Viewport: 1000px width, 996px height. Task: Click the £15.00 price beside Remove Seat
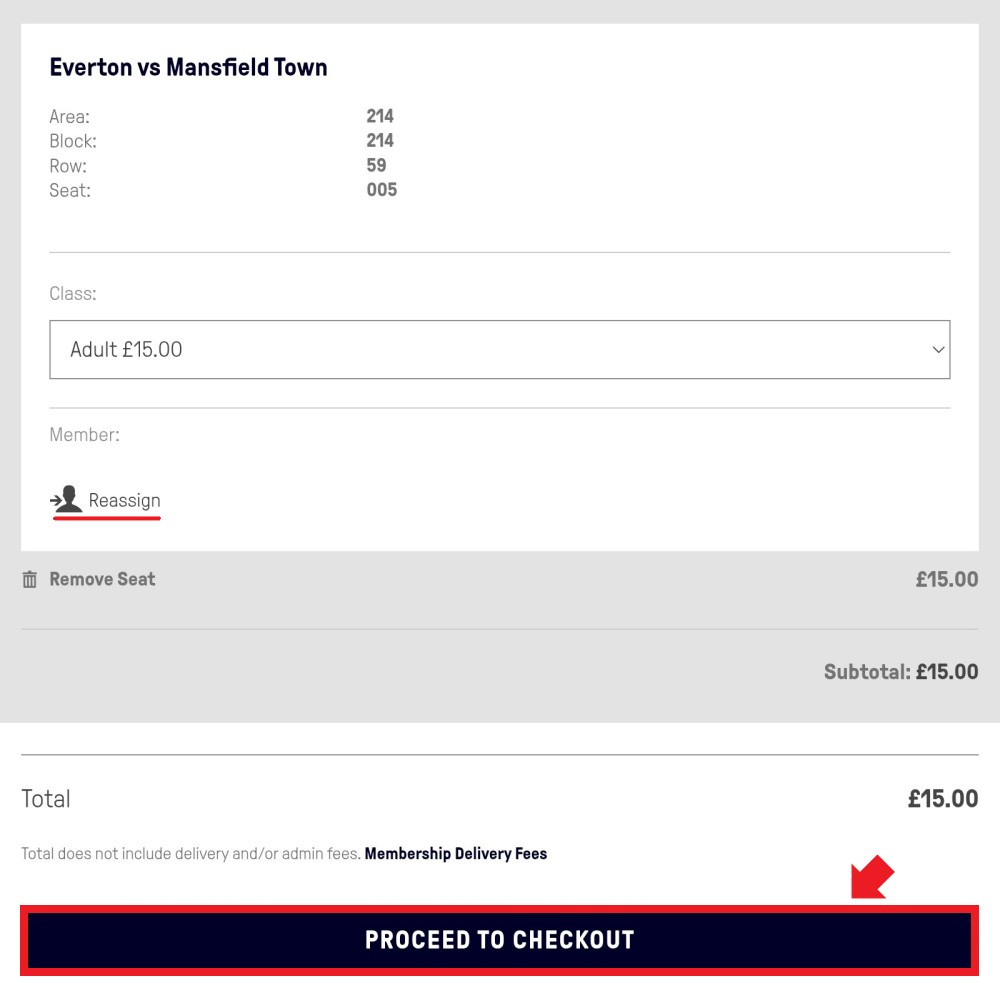[946, 579]
